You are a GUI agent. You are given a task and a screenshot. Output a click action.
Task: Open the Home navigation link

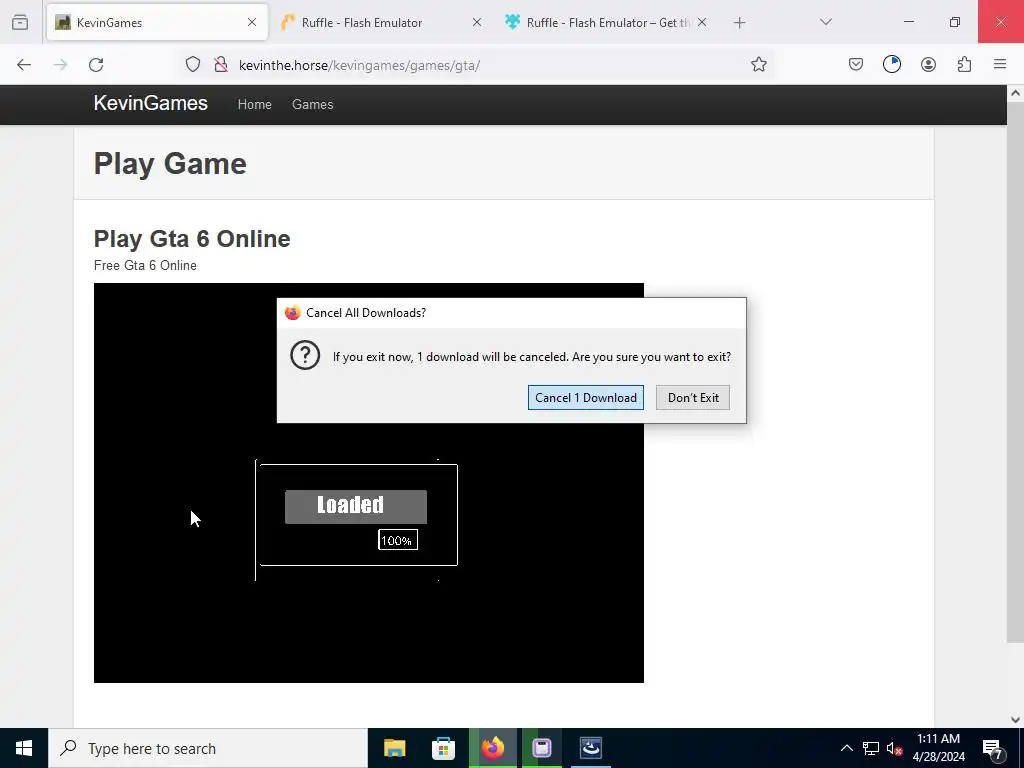click(x=255, y=104)
